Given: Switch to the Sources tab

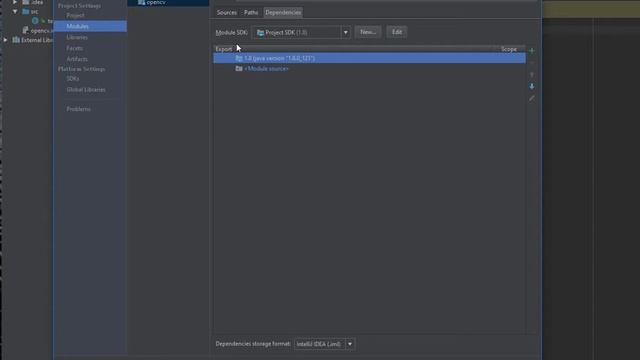Looking at the screenshot, I should [227, 13].
